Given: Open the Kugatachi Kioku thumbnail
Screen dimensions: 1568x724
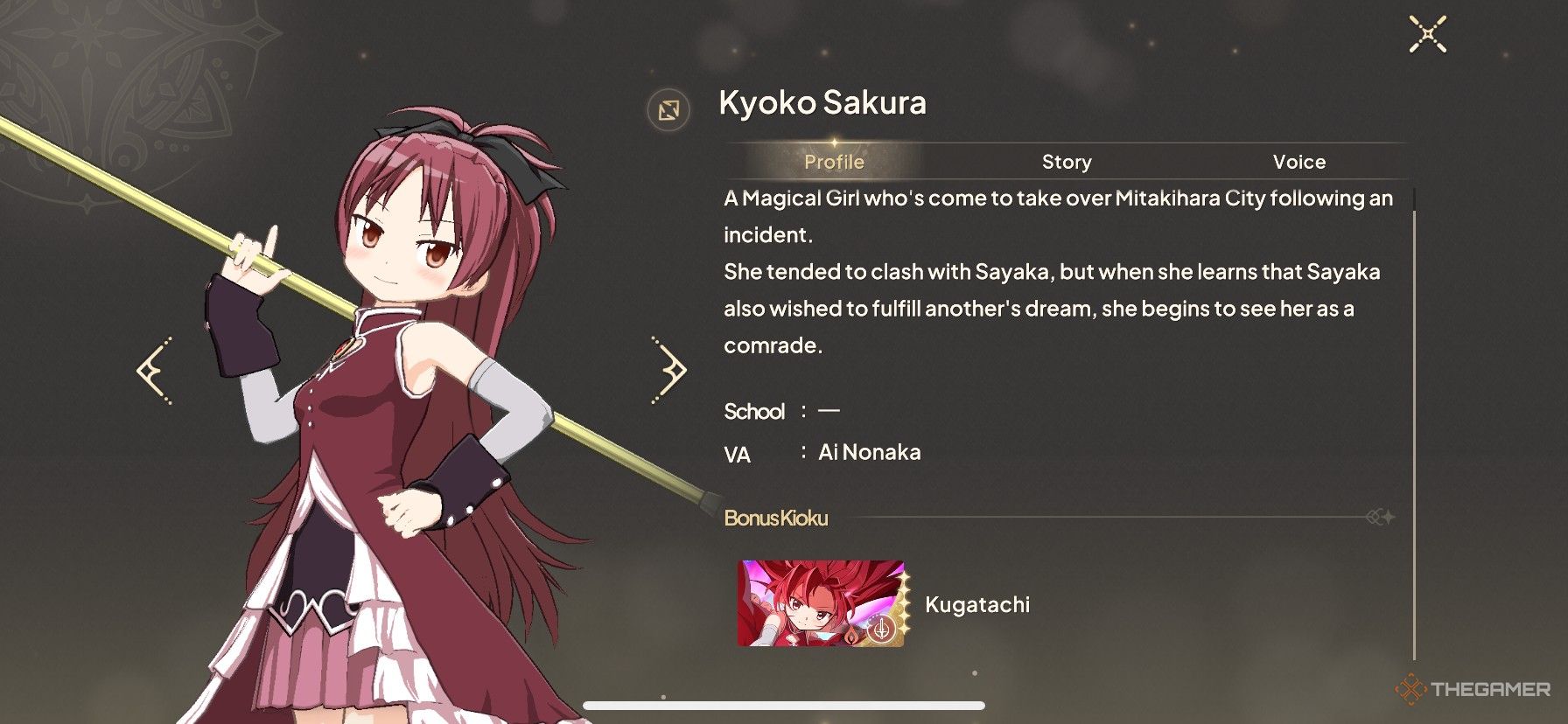Looking at the screenshot, I should [821, 603].
